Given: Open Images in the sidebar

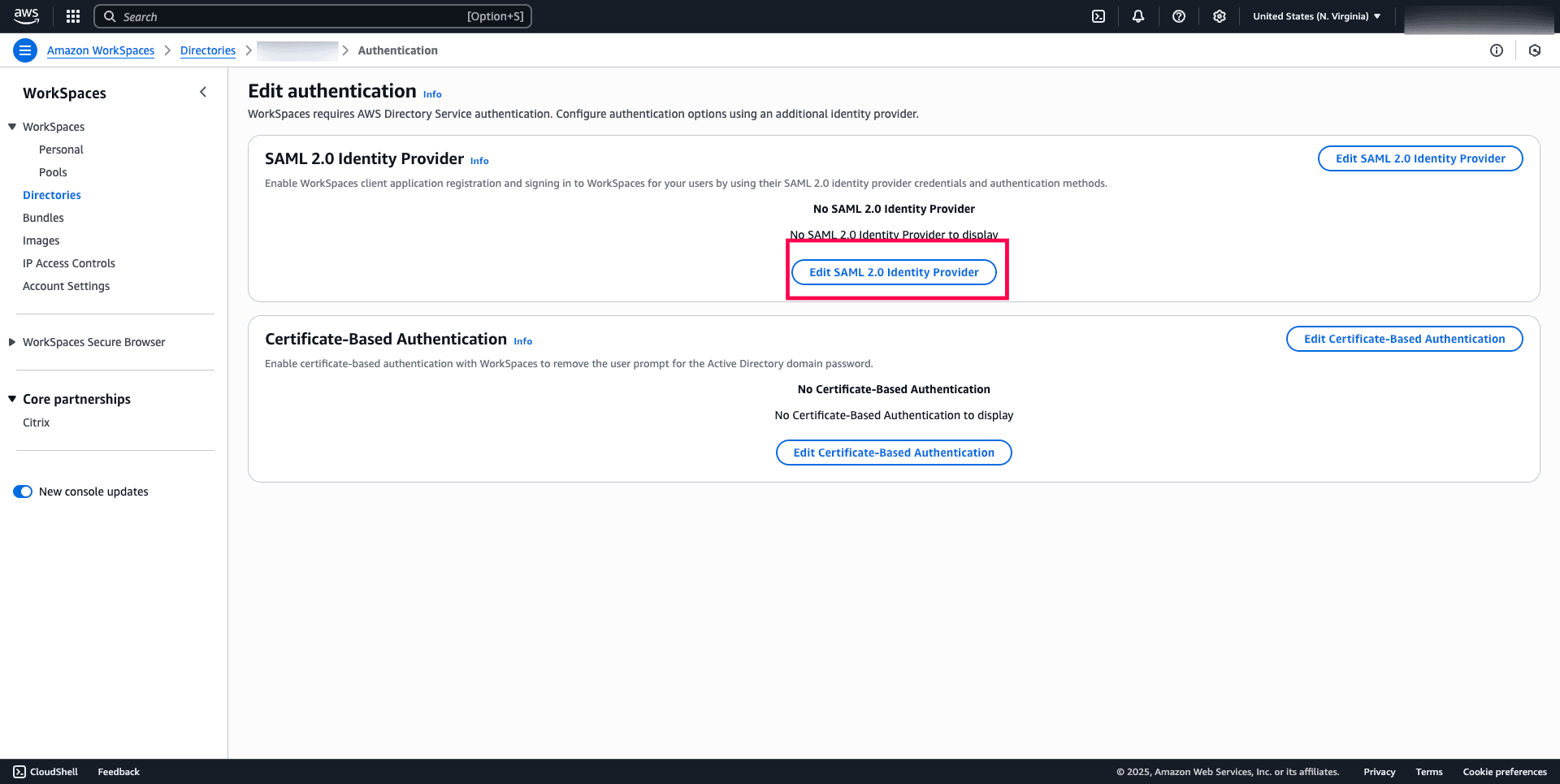Looking at the screenshot, I should tap(41, 240).
